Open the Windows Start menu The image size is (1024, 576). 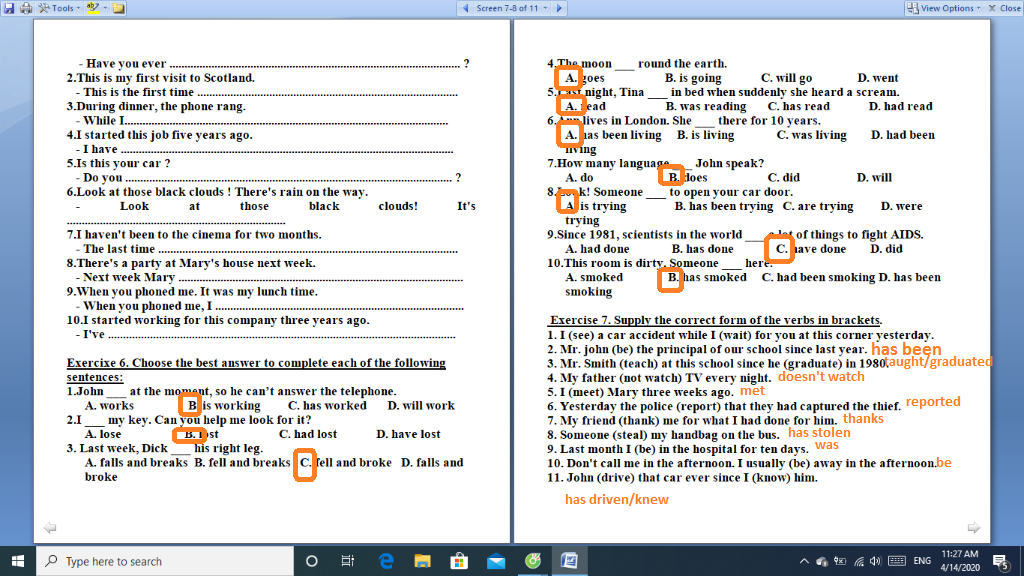click(18, 561)
